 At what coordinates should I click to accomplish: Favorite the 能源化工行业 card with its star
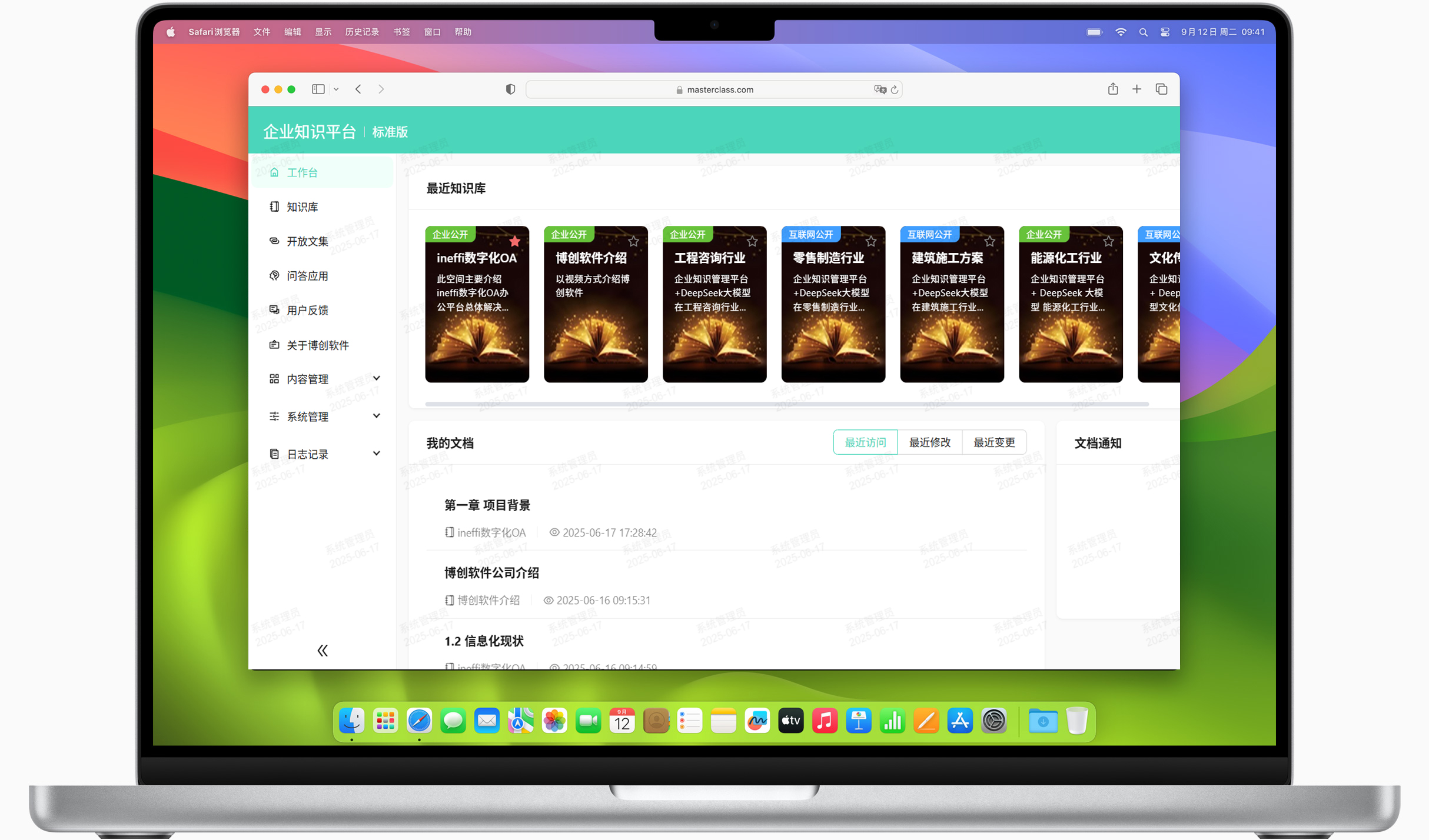[1109, 241]
